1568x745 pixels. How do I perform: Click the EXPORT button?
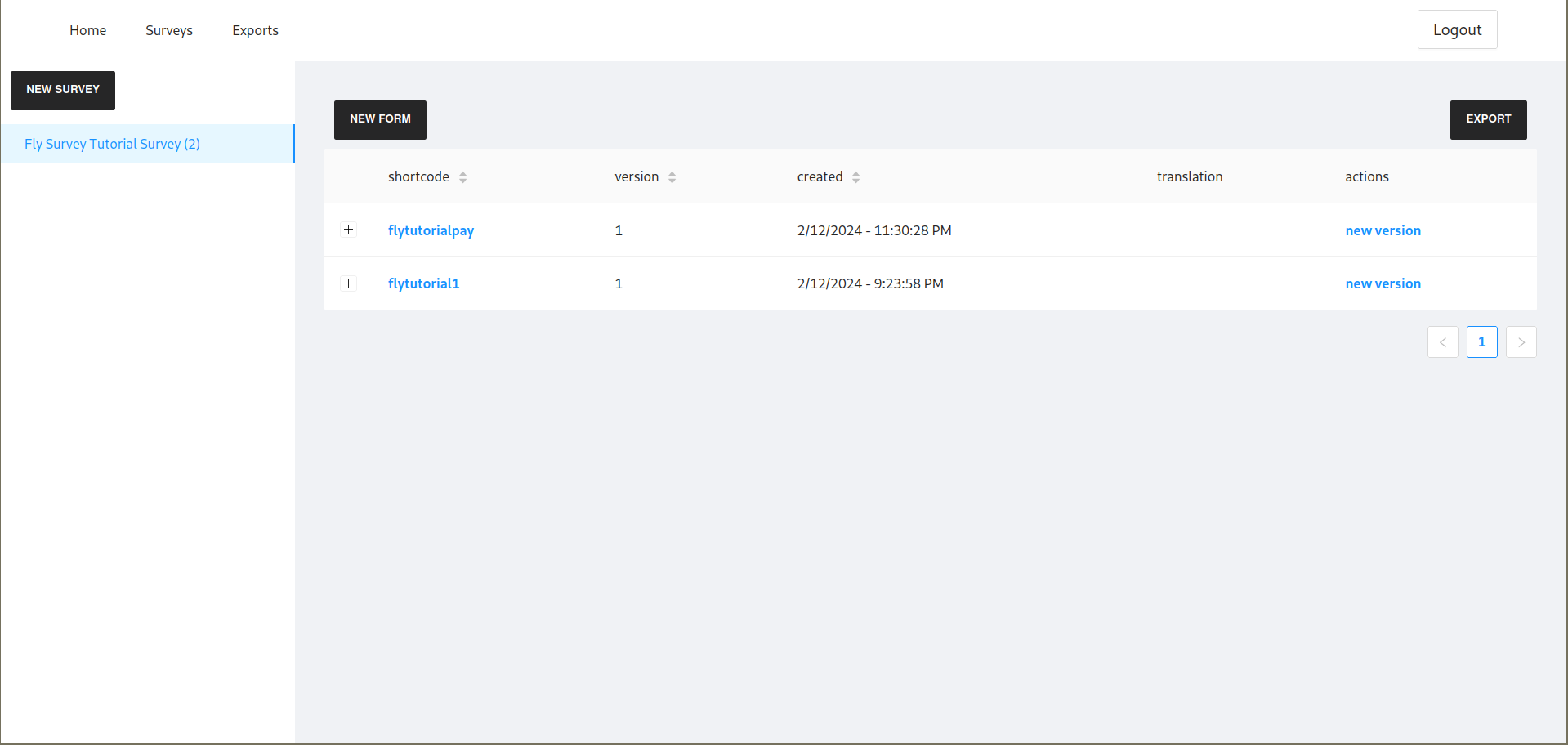(x=1488, y=119)
